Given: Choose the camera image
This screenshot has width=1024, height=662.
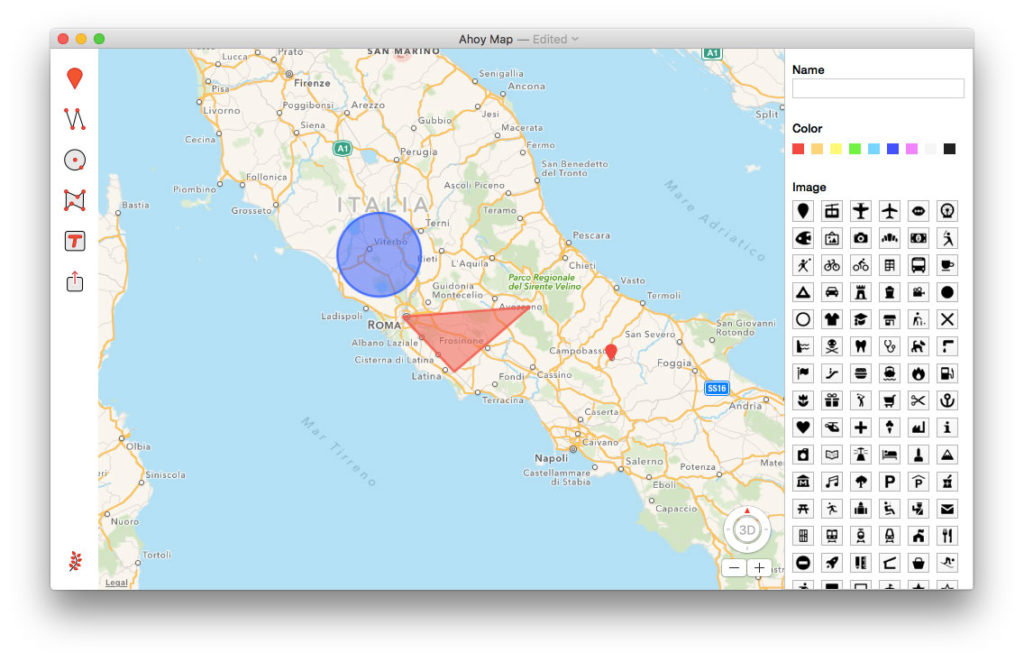Looking at the screenshot, I should tap(861, 238).
